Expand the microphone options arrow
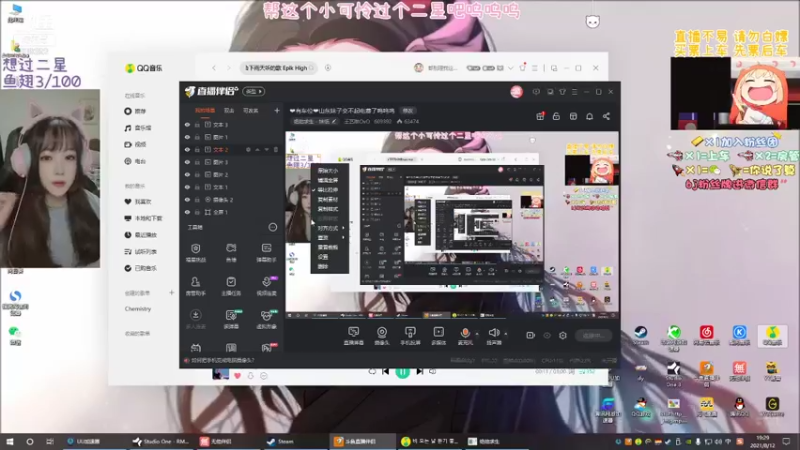The width and height of the screenshot is (800, 450). (477, 334)
